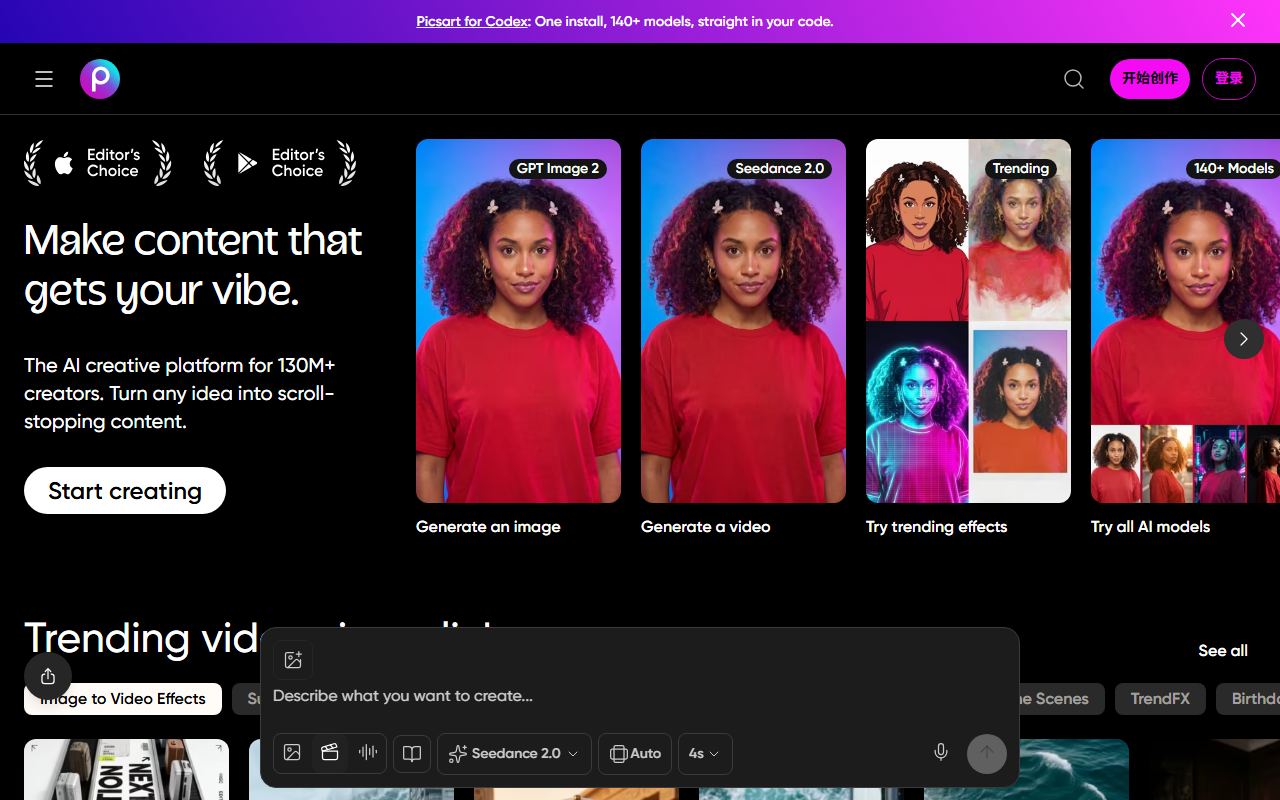The image size is (1280, 800).
Task: Open the 4s duration dropdown
Action: tap(705, 754)
